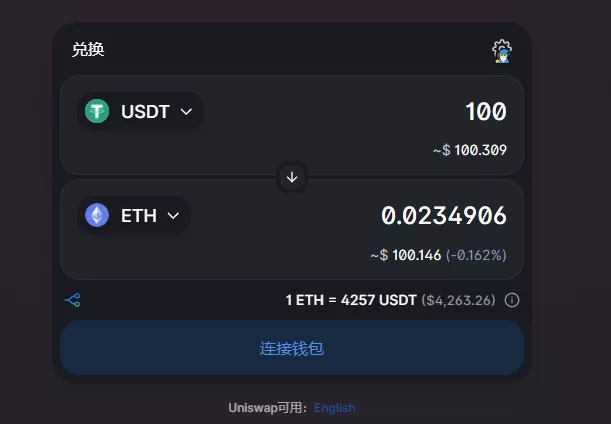The width and height of the screenshot is (611, 424).
Task: Edit the 100 USDT input amount
Action: tap(486, 111)
